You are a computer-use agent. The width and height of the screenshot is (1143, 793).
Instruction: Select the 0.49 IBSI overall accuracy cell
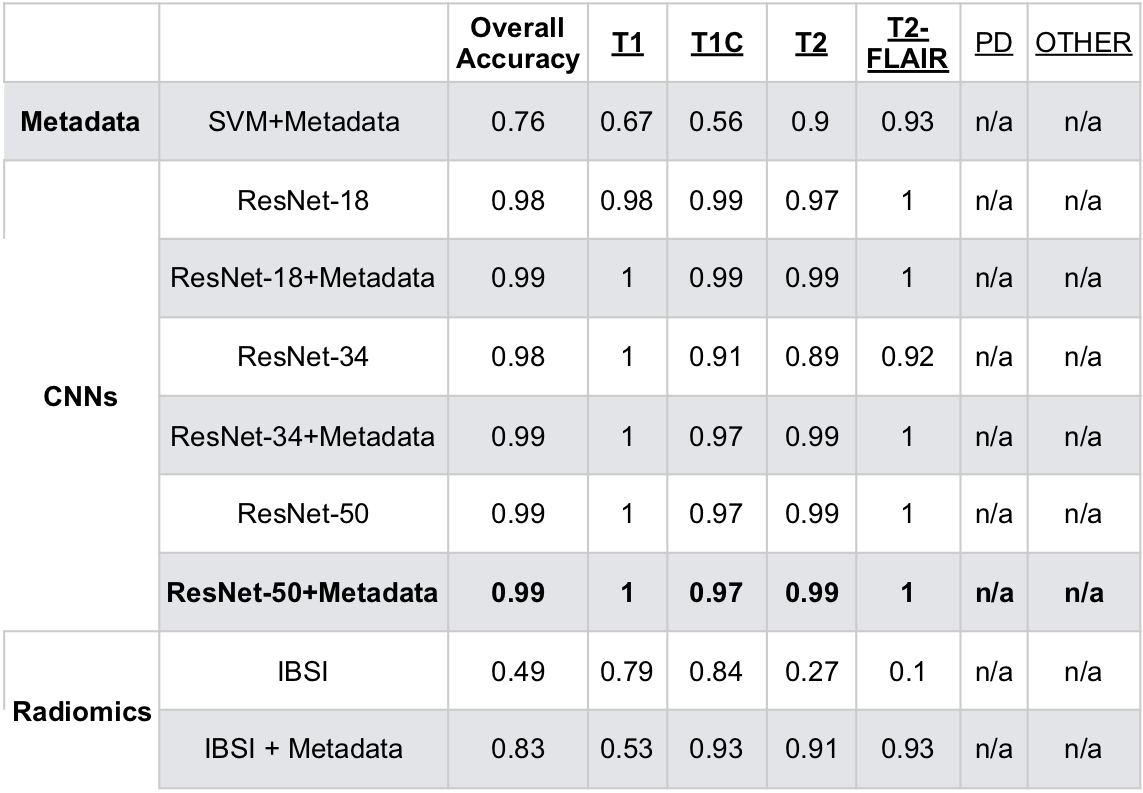[x=517, y=671]
